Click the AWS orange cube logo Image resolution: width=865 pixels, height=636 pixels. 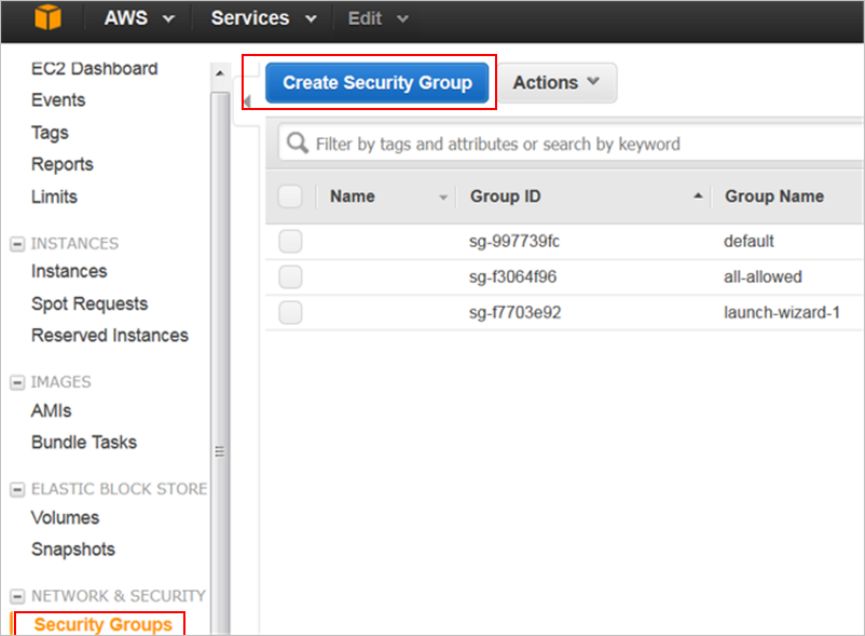(47, 18)
